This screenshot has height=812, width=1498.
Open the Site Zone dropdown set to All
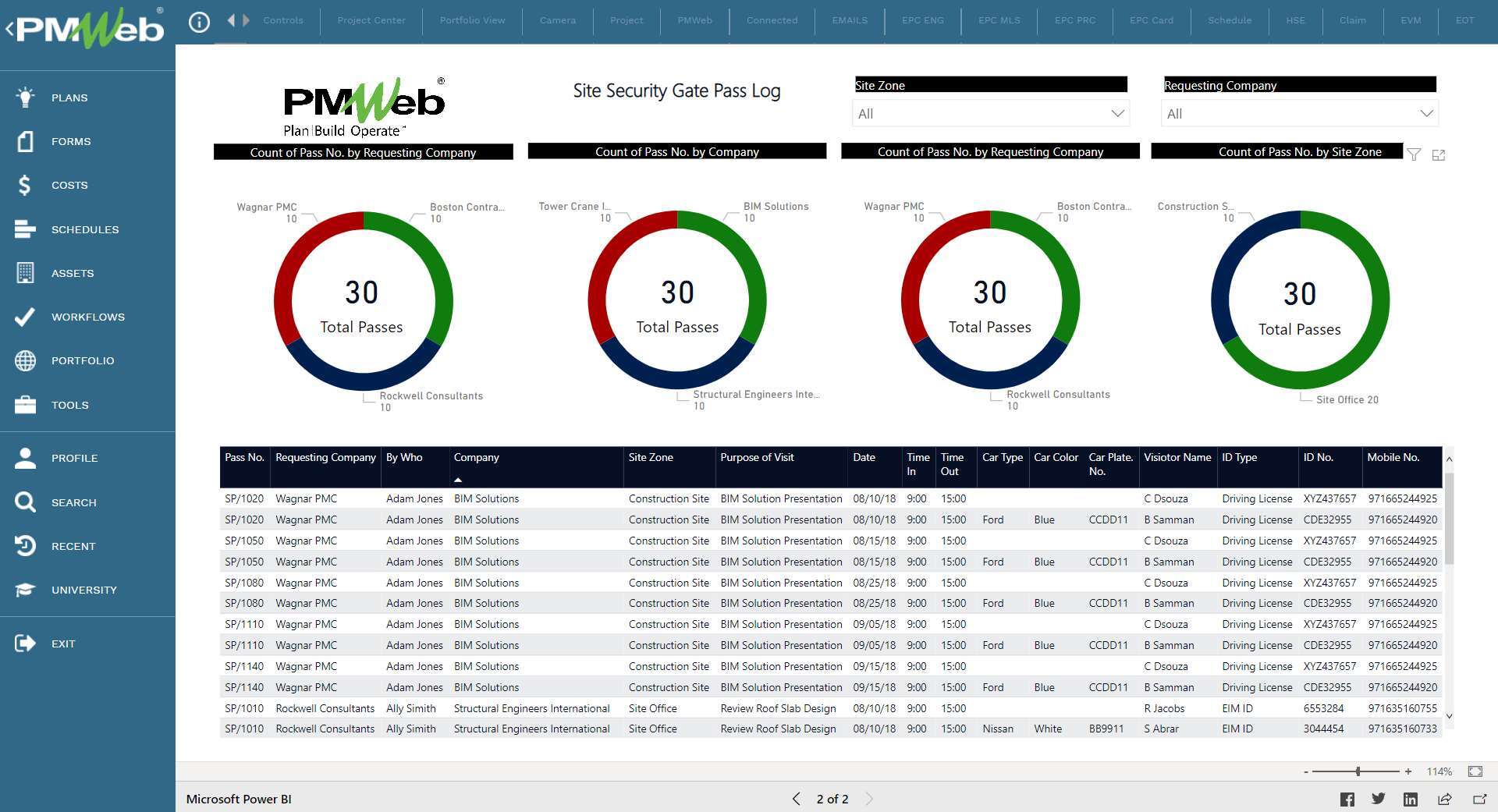(989, 113)
